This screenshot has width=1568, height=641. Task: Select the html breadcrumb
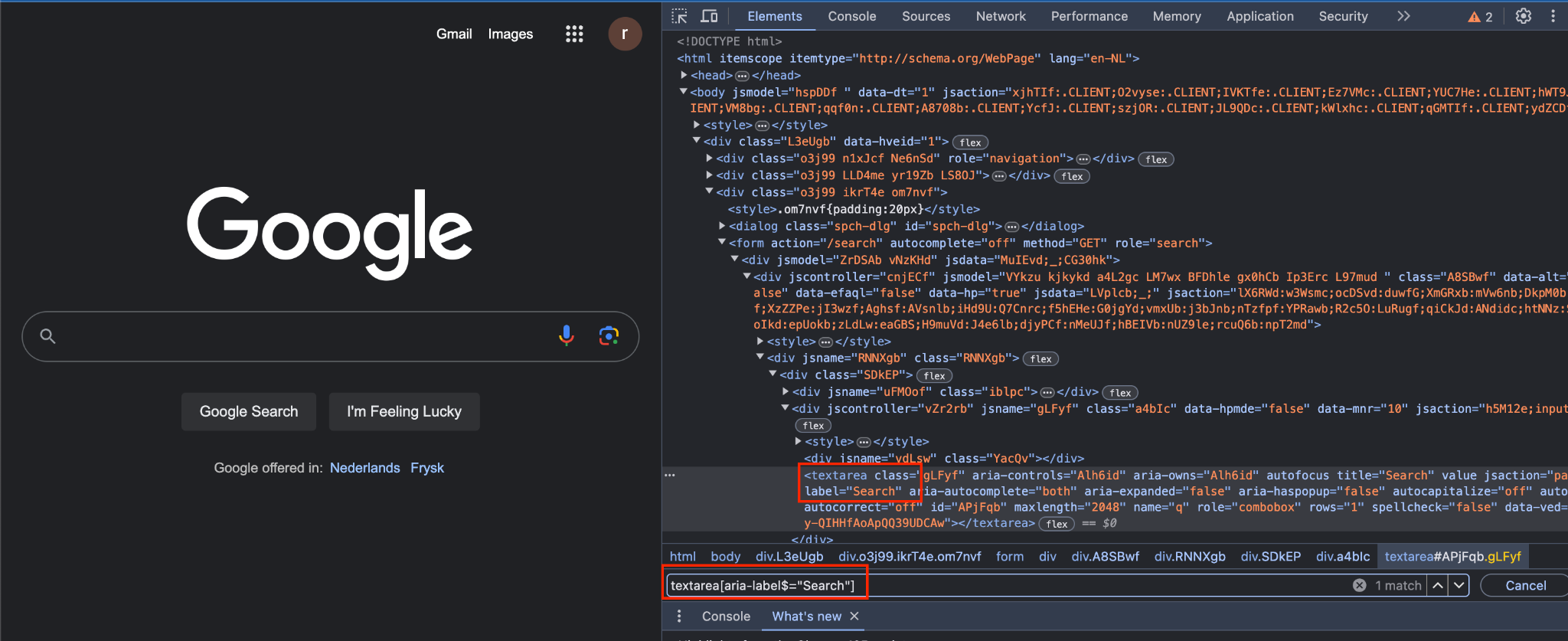[682, 556]
